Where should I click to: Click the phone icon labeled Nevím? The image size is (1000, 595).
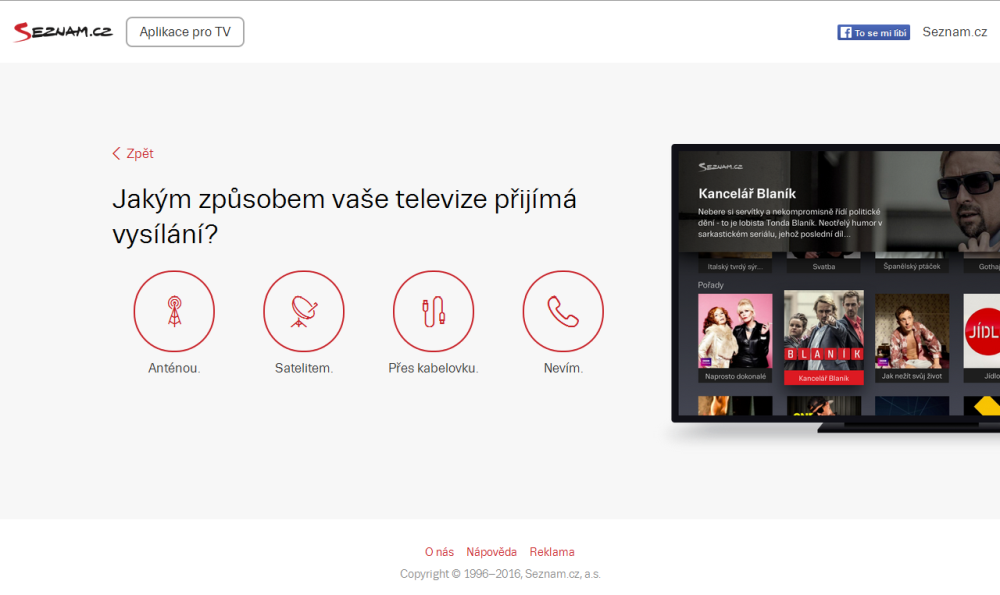tap(562, 311)
